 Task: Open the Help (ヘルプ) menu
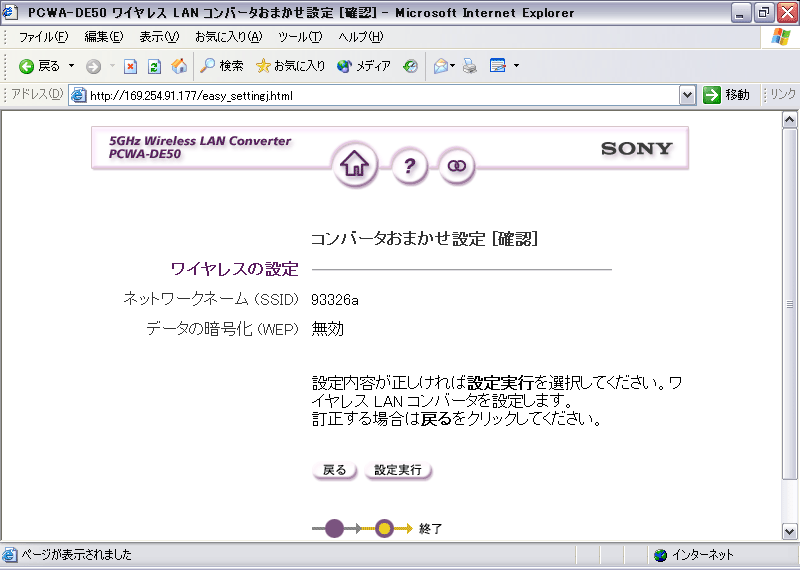(x=361, y=37)
